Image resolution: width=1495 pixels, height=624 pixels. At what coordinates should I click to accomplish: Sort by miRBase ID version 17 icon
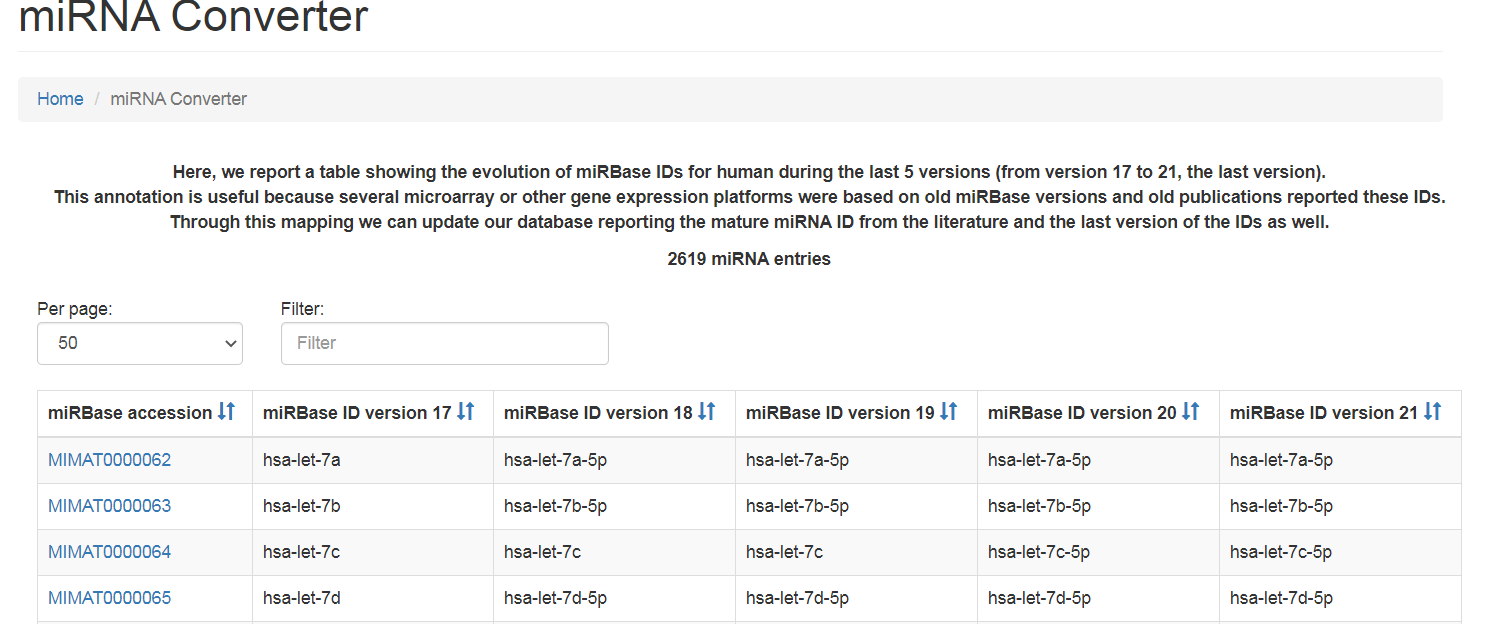click(x=465, y=412)
